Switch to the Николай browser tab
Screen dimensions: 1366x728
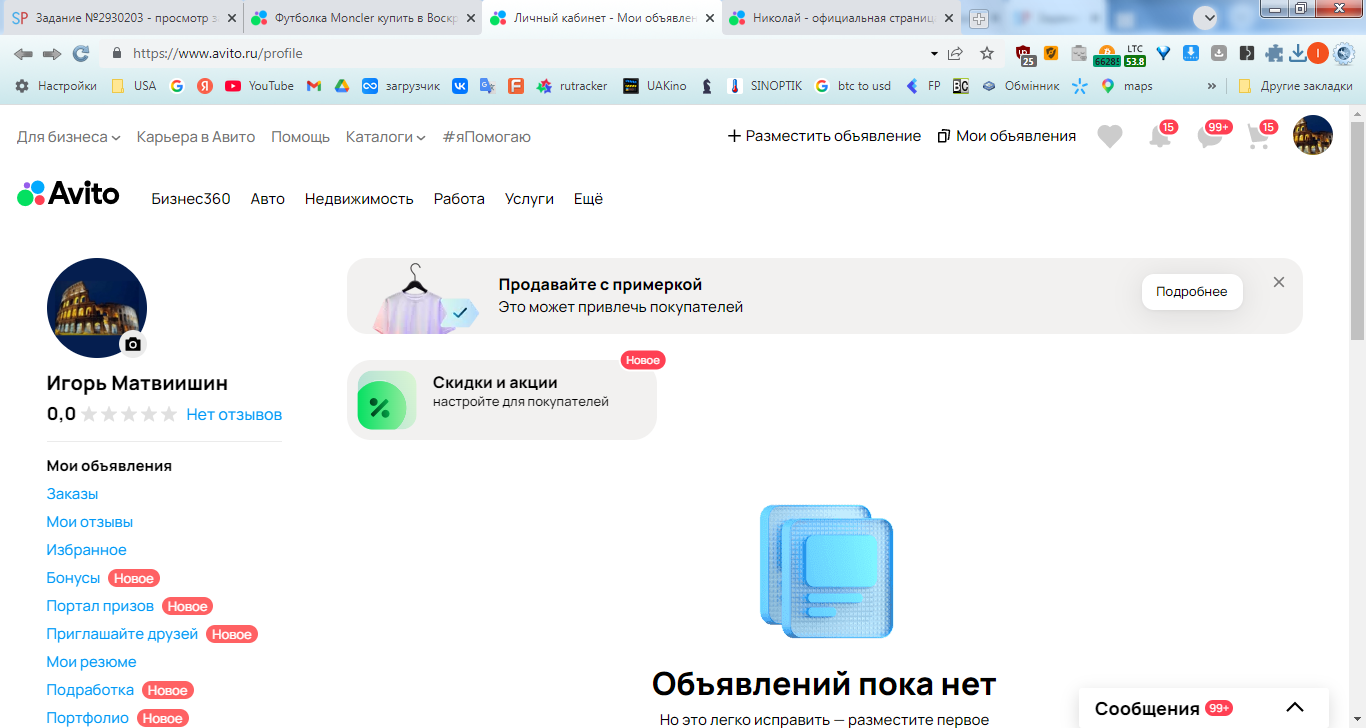pyautogui.click(x=840, y=18)
